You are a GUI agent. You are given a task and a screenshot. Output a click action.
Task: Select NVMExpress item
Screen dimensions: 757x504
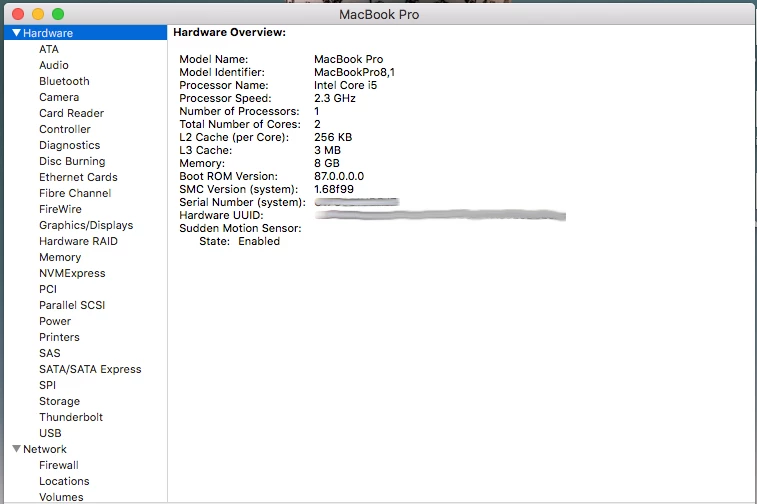click(x=72, y=273)
